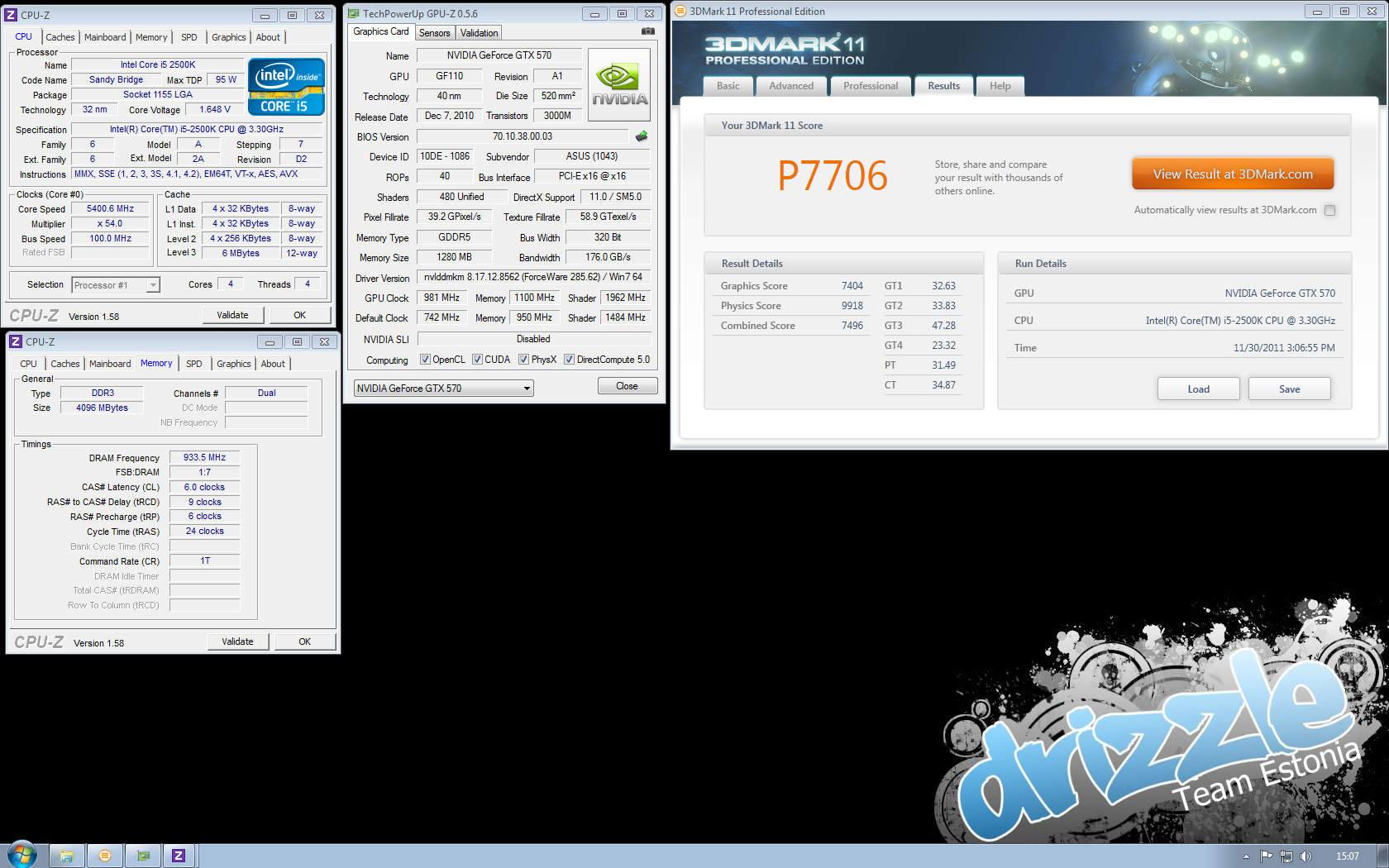
Task: Click the DRAM Frequency value 933.5 MHz
Action: tap(204, 457)
